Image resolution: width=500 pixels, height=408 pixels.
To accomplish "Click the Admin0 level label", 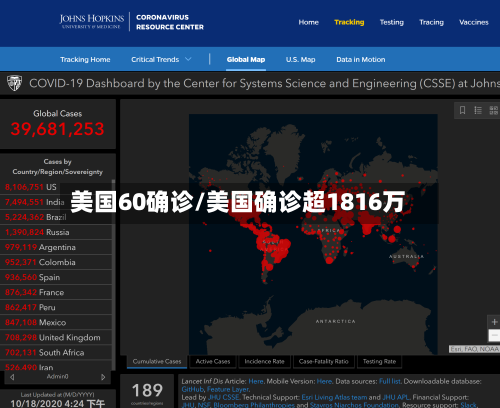I will click(57, 376).
